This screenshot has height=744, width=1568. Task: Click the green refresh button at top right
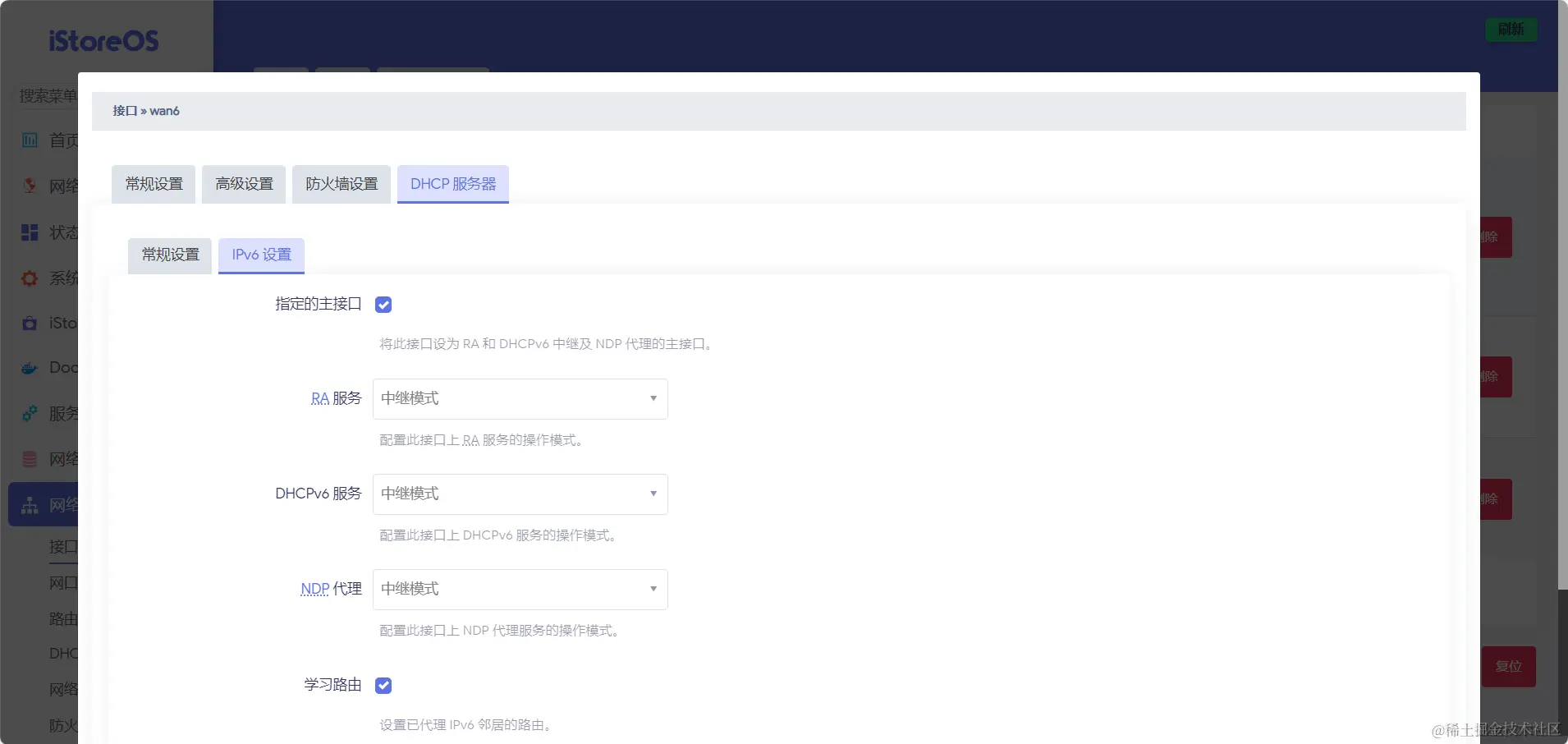pos(1511,30)
